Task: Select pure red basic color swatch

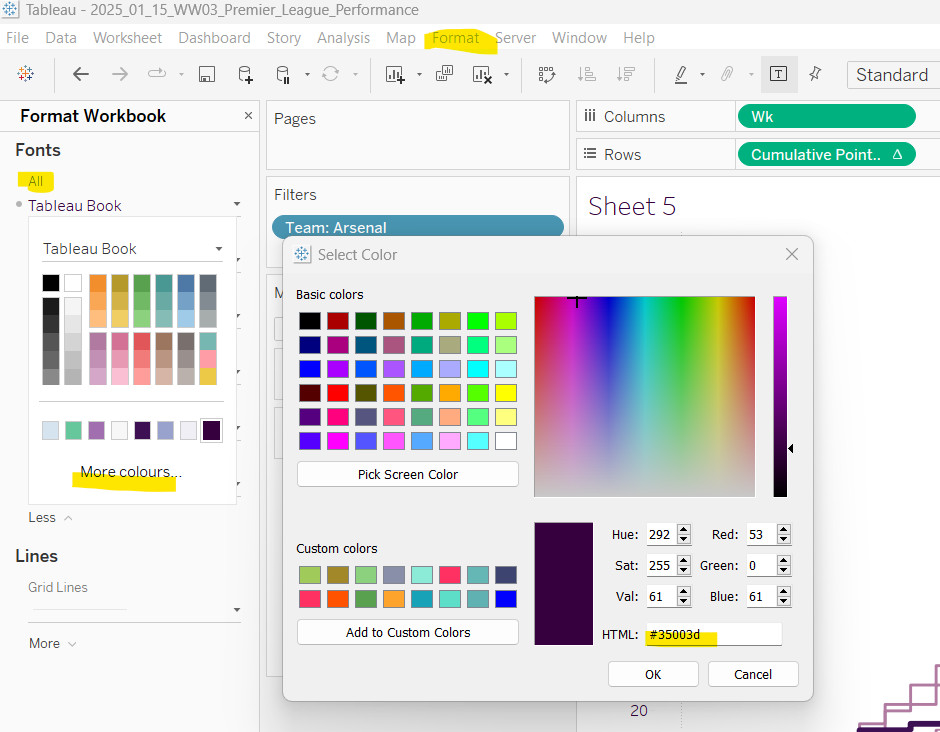Action: (338, 393)
